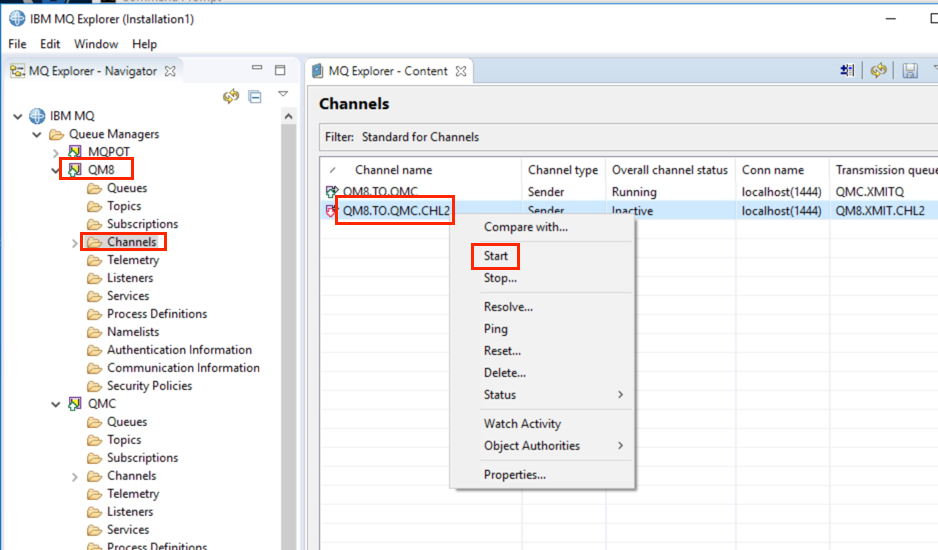Select Authentication Information folder

click(x=179, y=350)
